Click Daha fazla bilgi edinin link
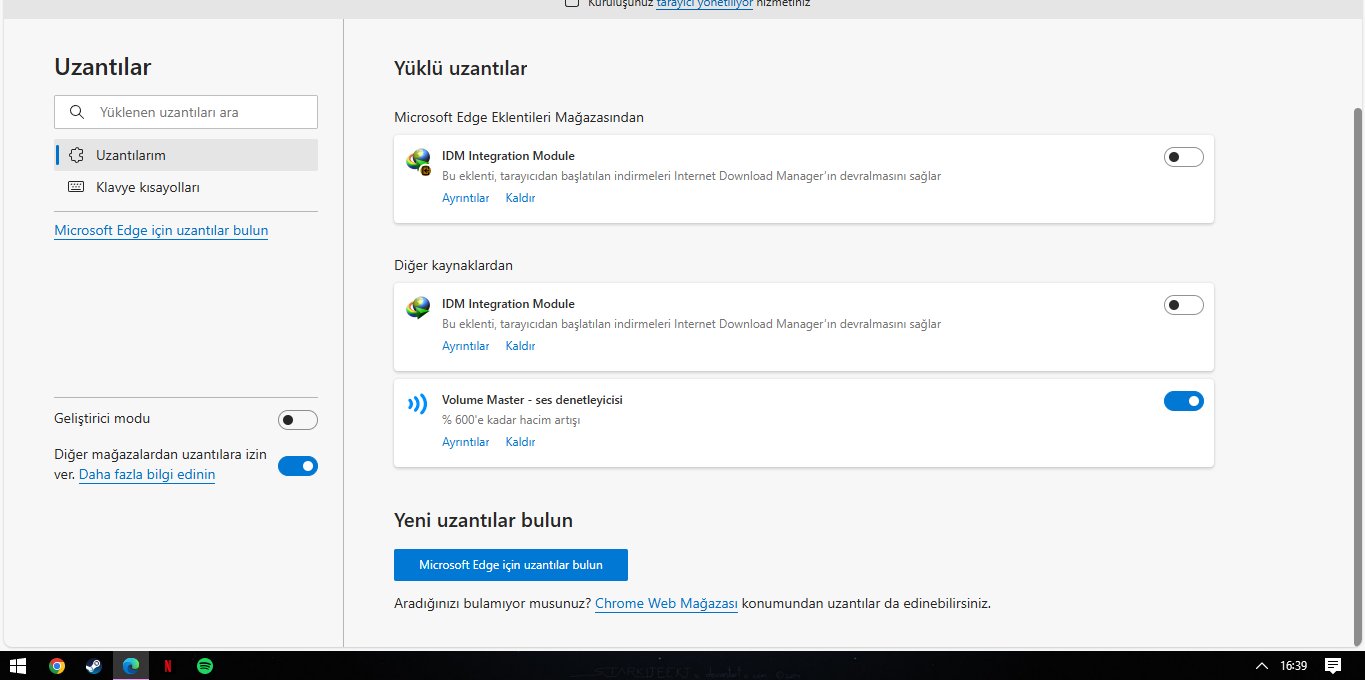Viewport: 1365px width, 680px height. 147,474
